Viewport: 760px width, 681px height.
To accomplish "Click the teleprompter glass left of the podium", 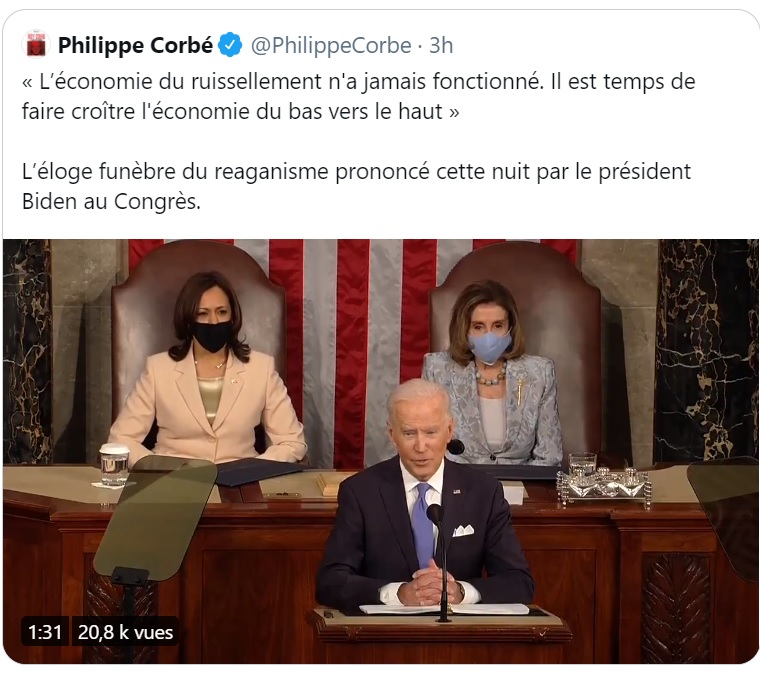I will pyautogui.click(x=155, y=518).
